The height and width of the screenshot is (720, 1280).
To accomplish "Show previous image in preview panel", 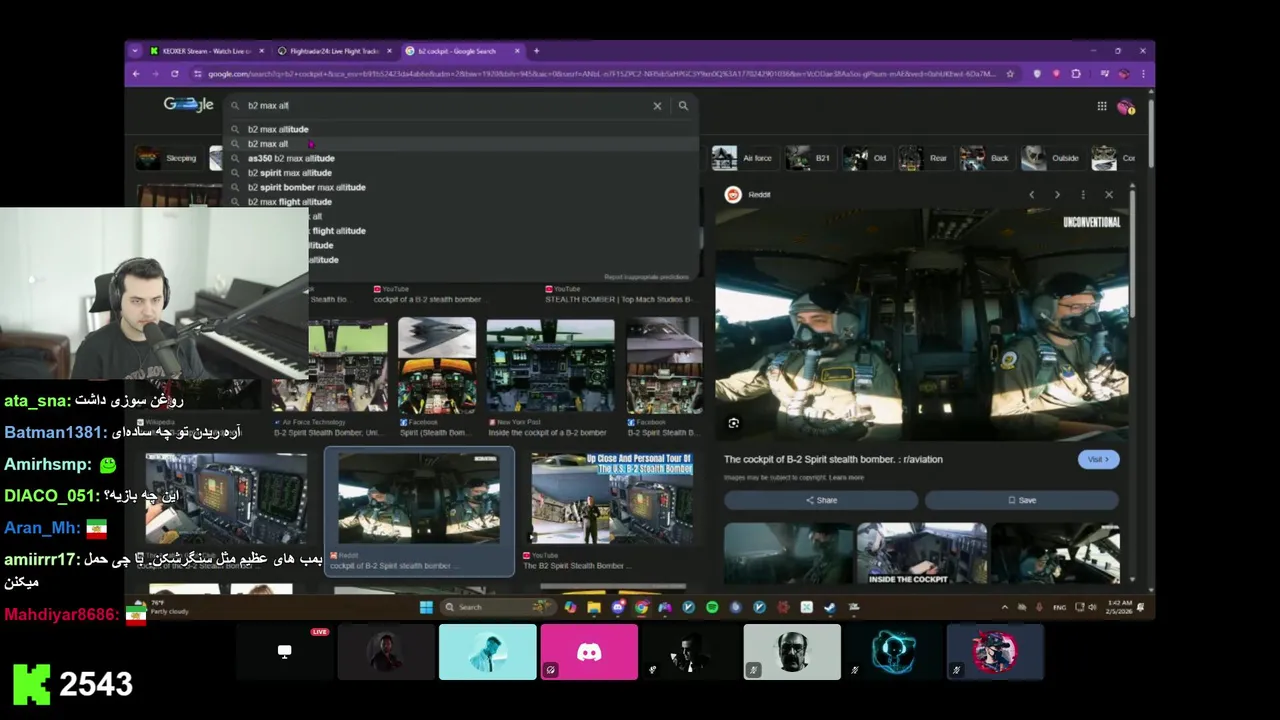I will pos(1032,195).
